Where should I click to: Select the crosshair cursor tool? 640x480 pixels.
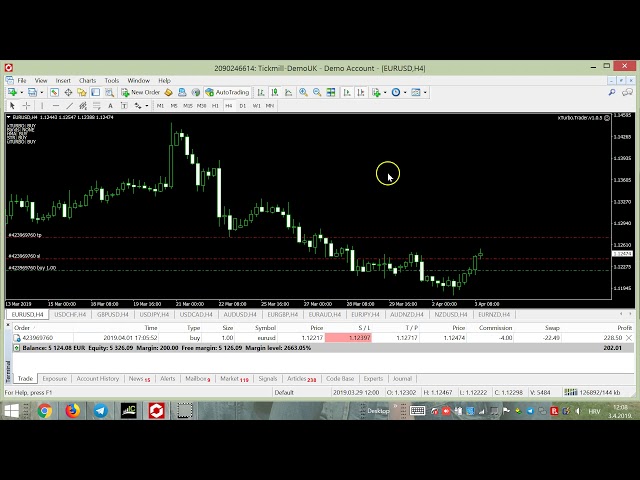(26, 105)
